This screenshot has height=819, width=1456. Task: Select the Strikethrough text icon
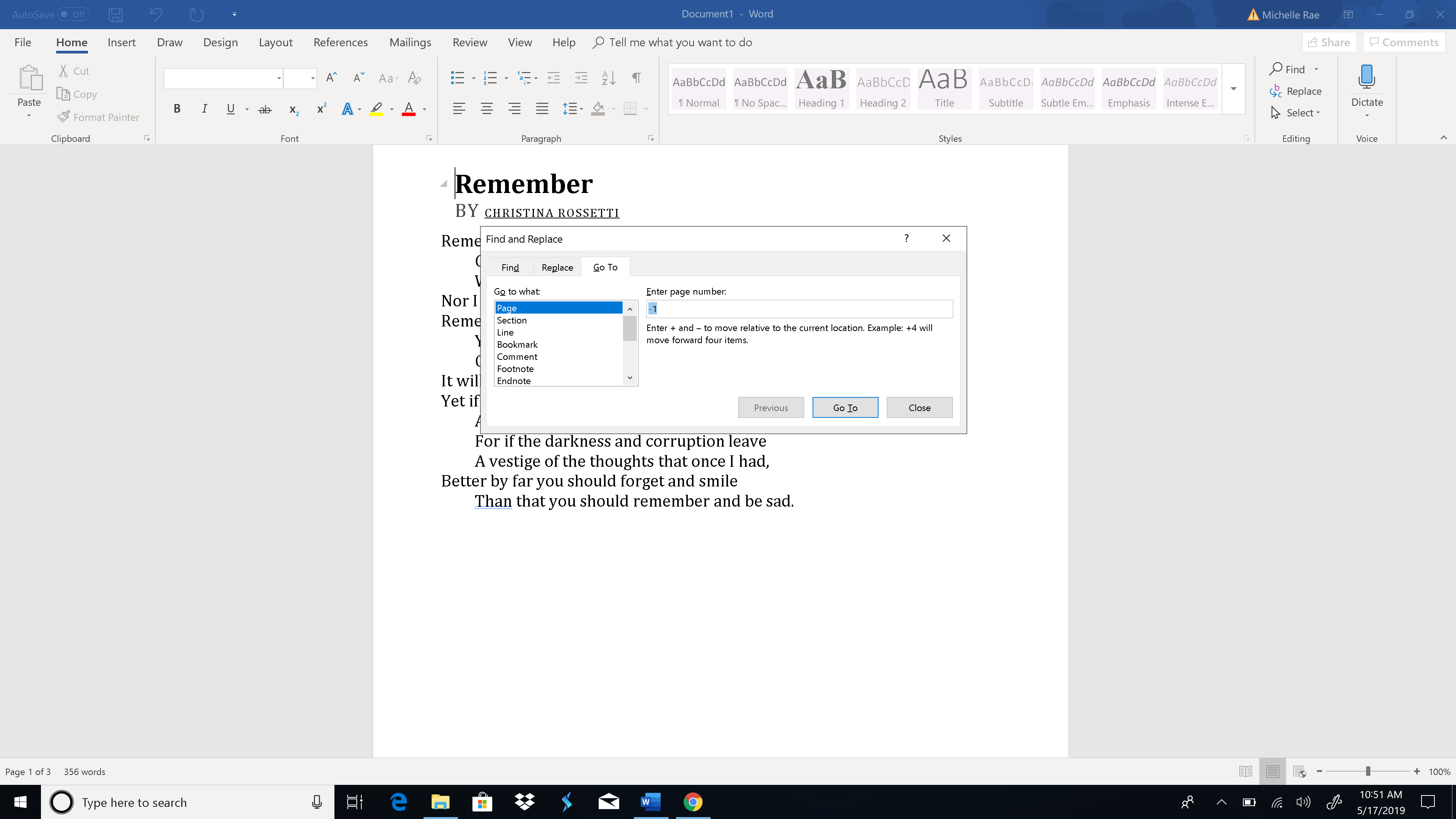[x=265, y=109]
